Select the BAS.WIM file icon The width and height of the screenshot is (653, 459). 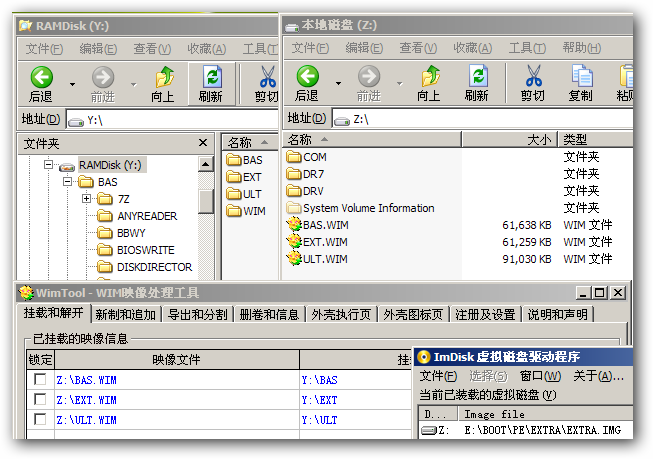coord(294,225)
